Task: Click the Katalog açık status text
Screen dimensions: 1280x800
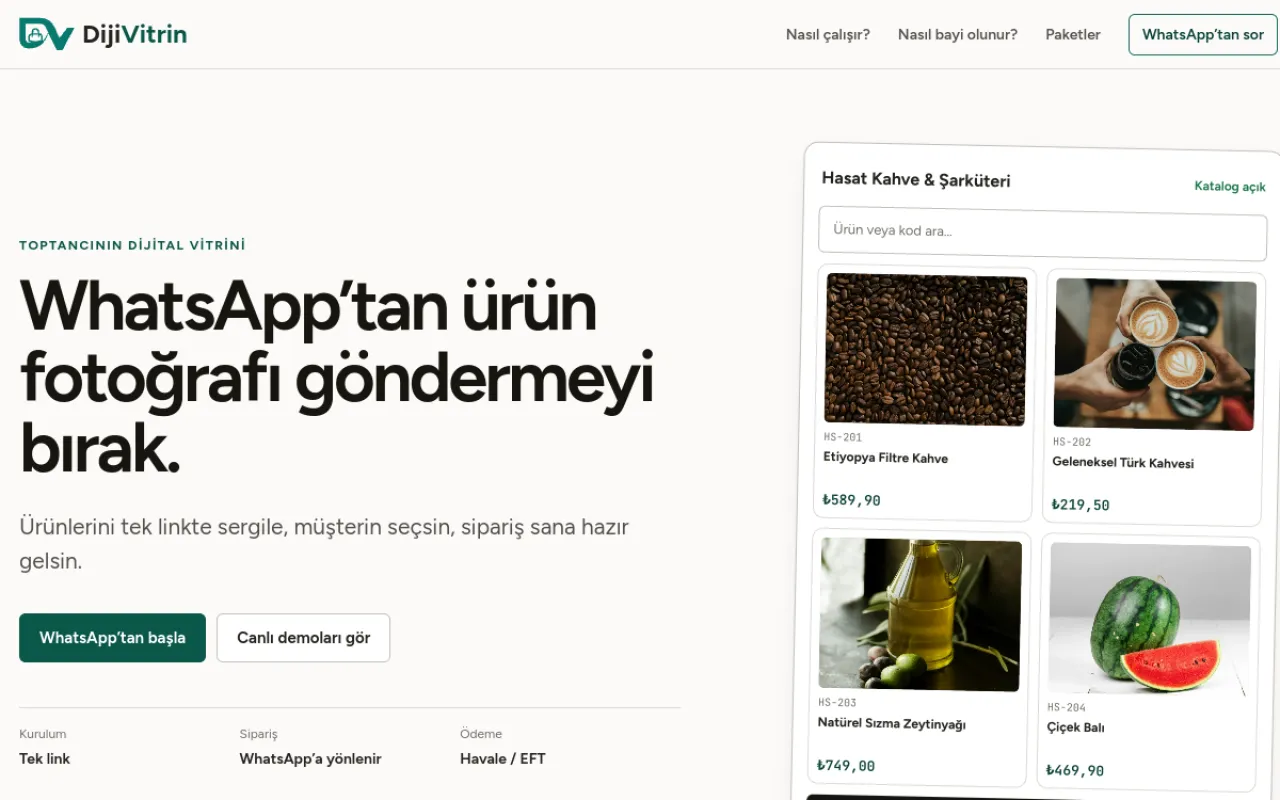Action: [1230, 186]
